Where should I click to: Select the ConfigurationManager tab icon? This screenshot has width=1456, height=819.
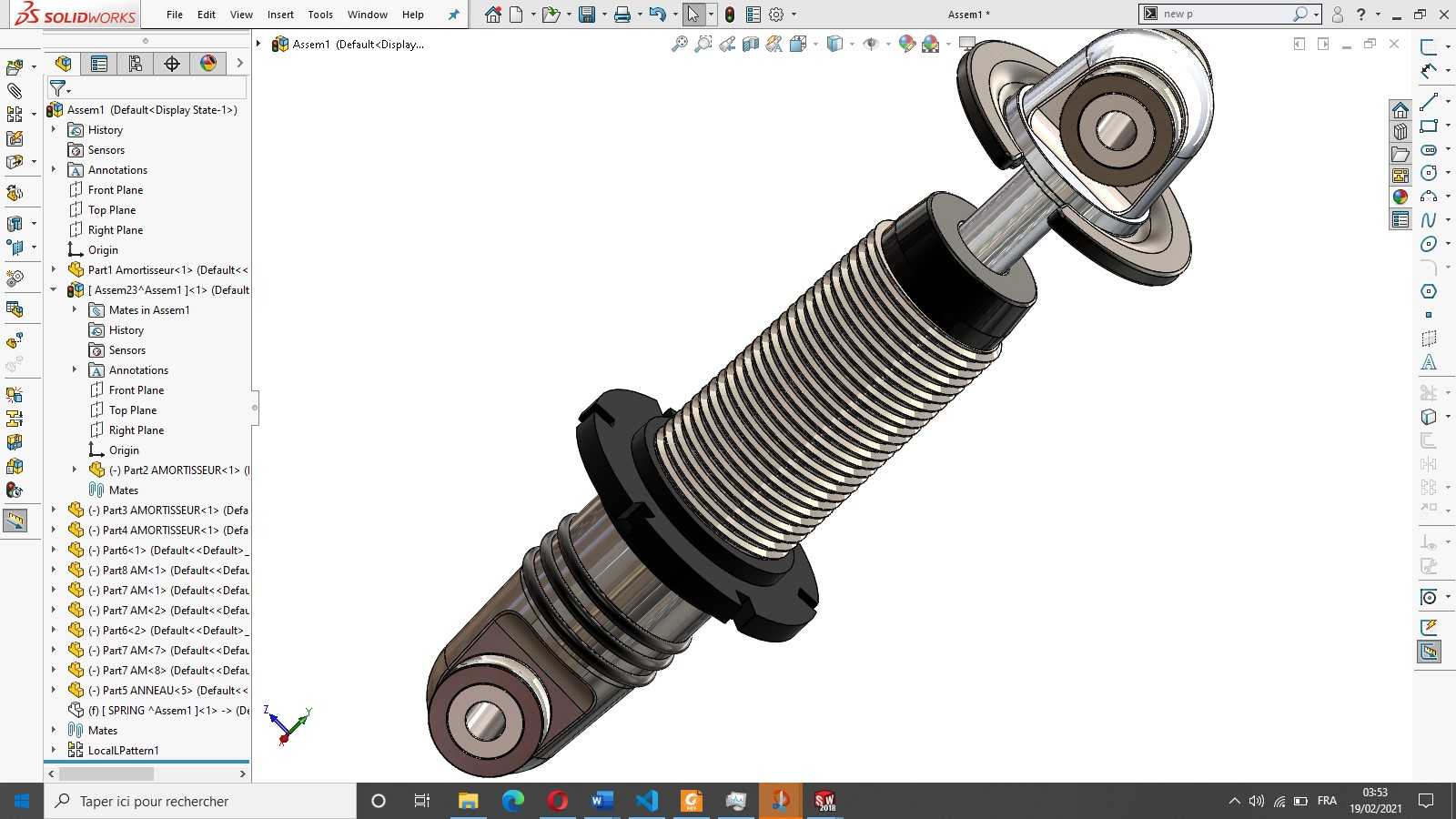coord(136,63)
